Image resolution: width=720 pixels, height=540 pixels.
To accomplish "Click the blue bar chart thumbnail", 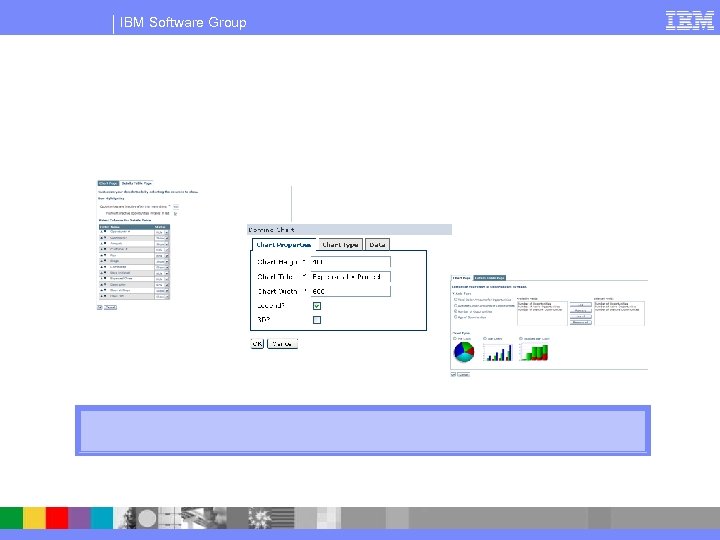I will [x=498, y=352].
